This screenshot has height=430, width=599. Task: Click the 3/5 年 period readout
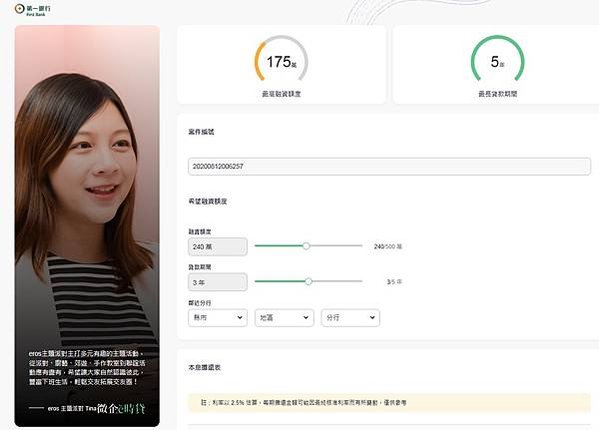click(394, 282)
